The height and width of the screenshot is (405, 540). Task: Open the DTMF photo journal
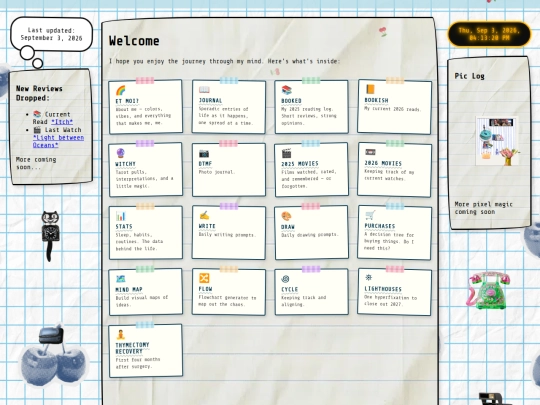(205, 164)
